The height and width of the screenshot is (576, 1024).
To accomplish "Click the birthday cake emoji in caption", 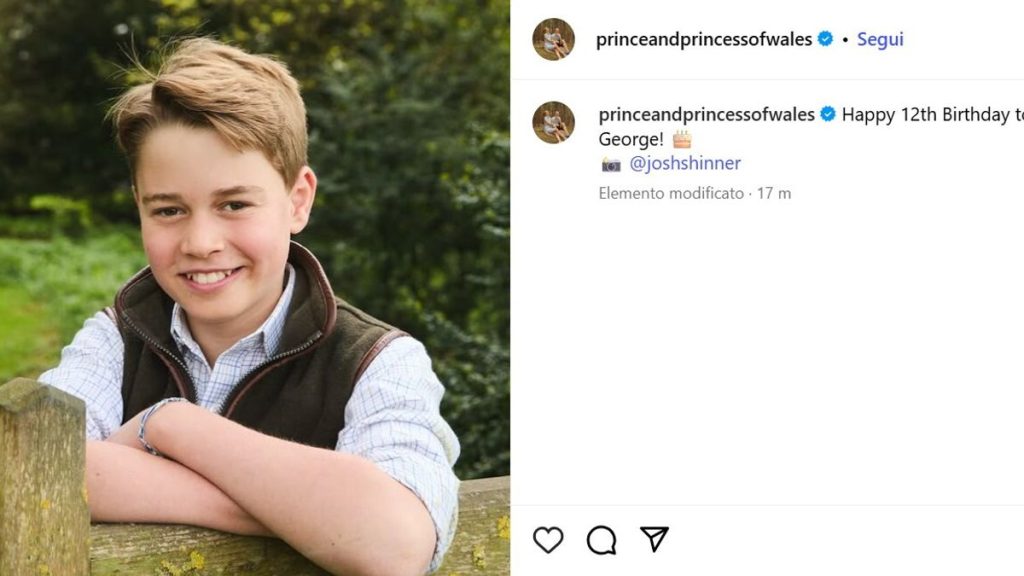I will click(x=682, y=139).
